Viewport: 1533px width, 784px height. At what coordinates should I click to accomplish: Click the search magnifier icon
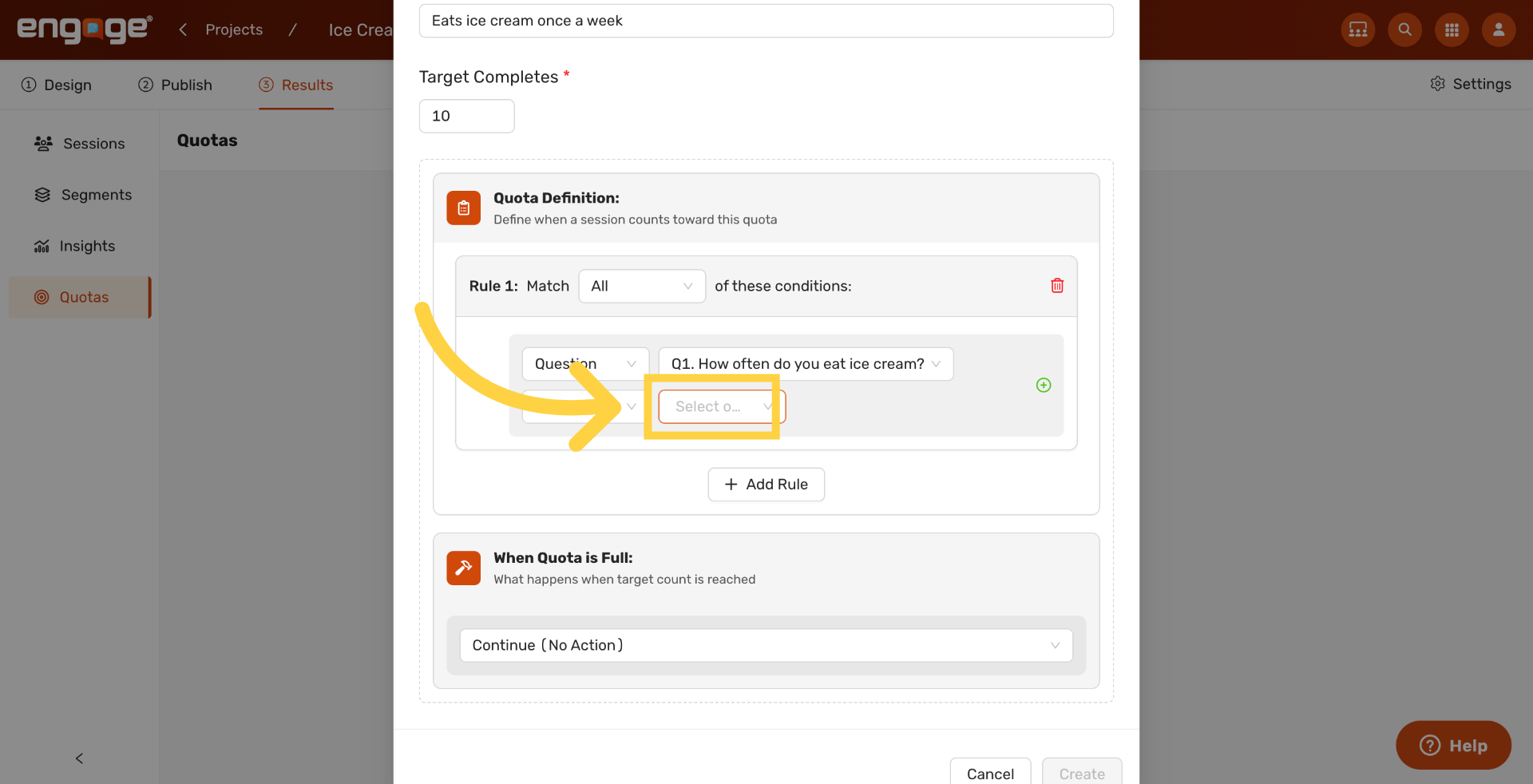coord(1404,30)
